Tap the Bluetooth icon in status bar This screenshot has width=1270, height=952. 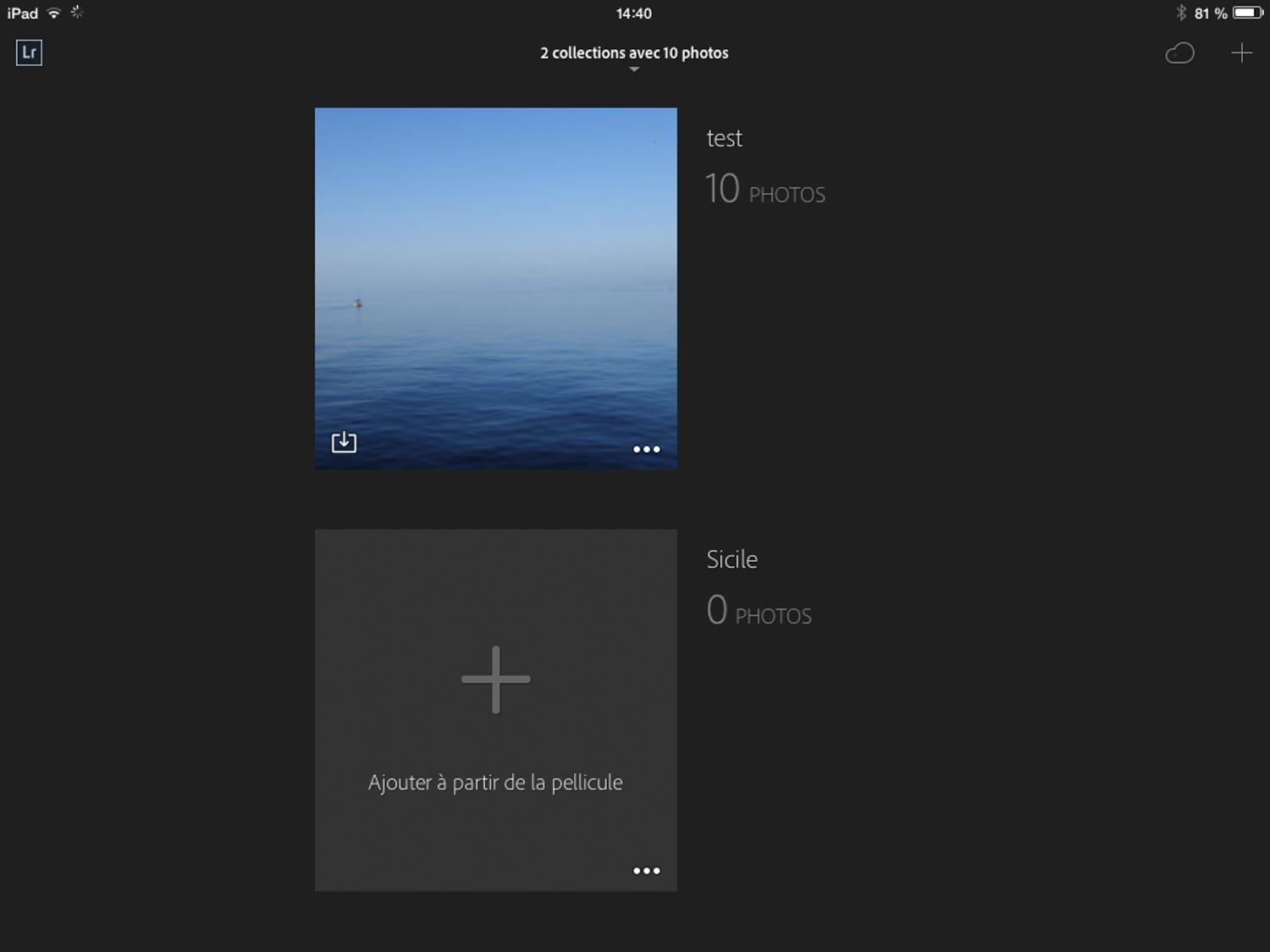pyautogui.click(x=1181, y=13)
